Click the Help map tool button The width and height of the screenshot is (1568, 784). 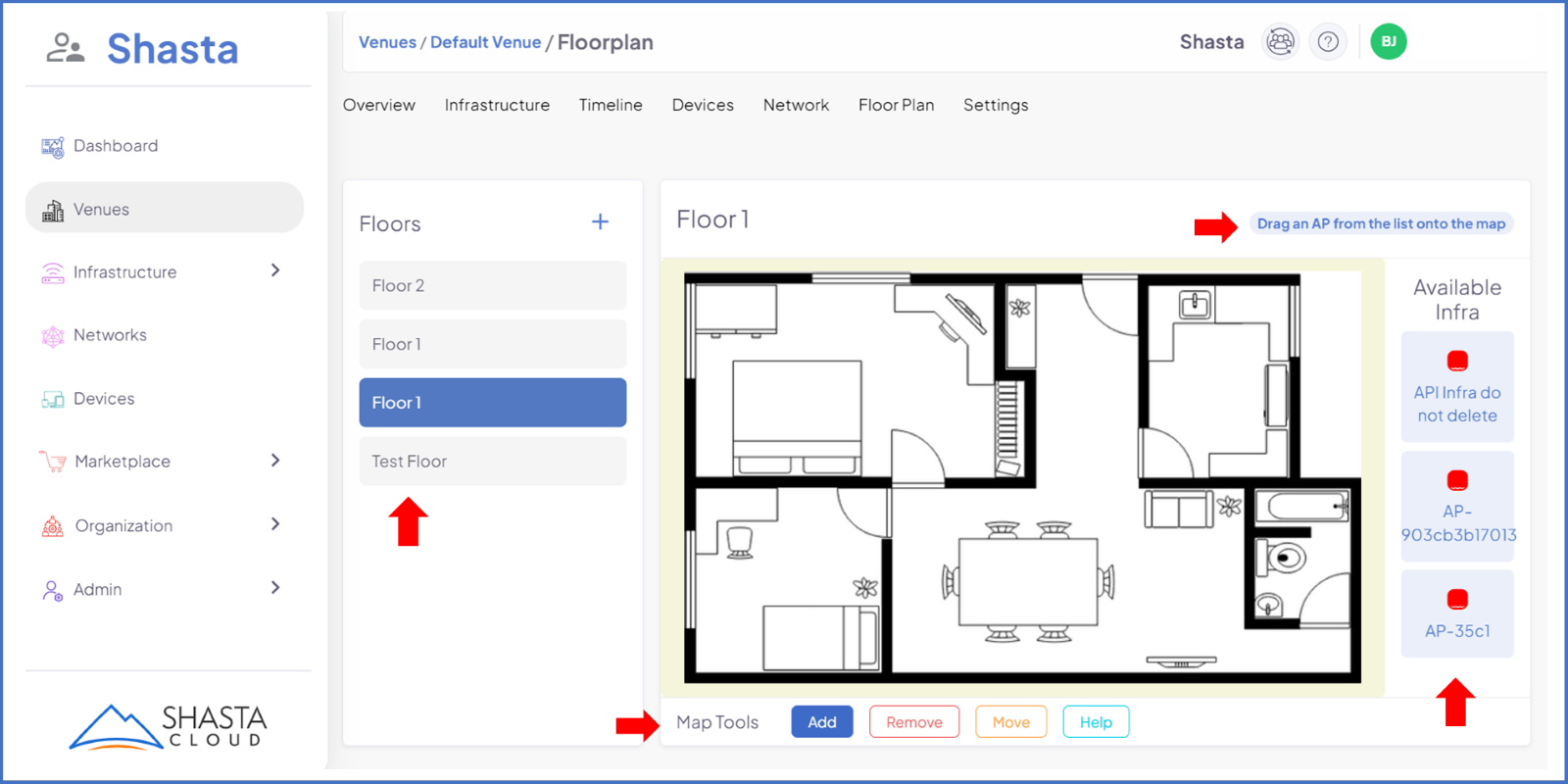1096,722
